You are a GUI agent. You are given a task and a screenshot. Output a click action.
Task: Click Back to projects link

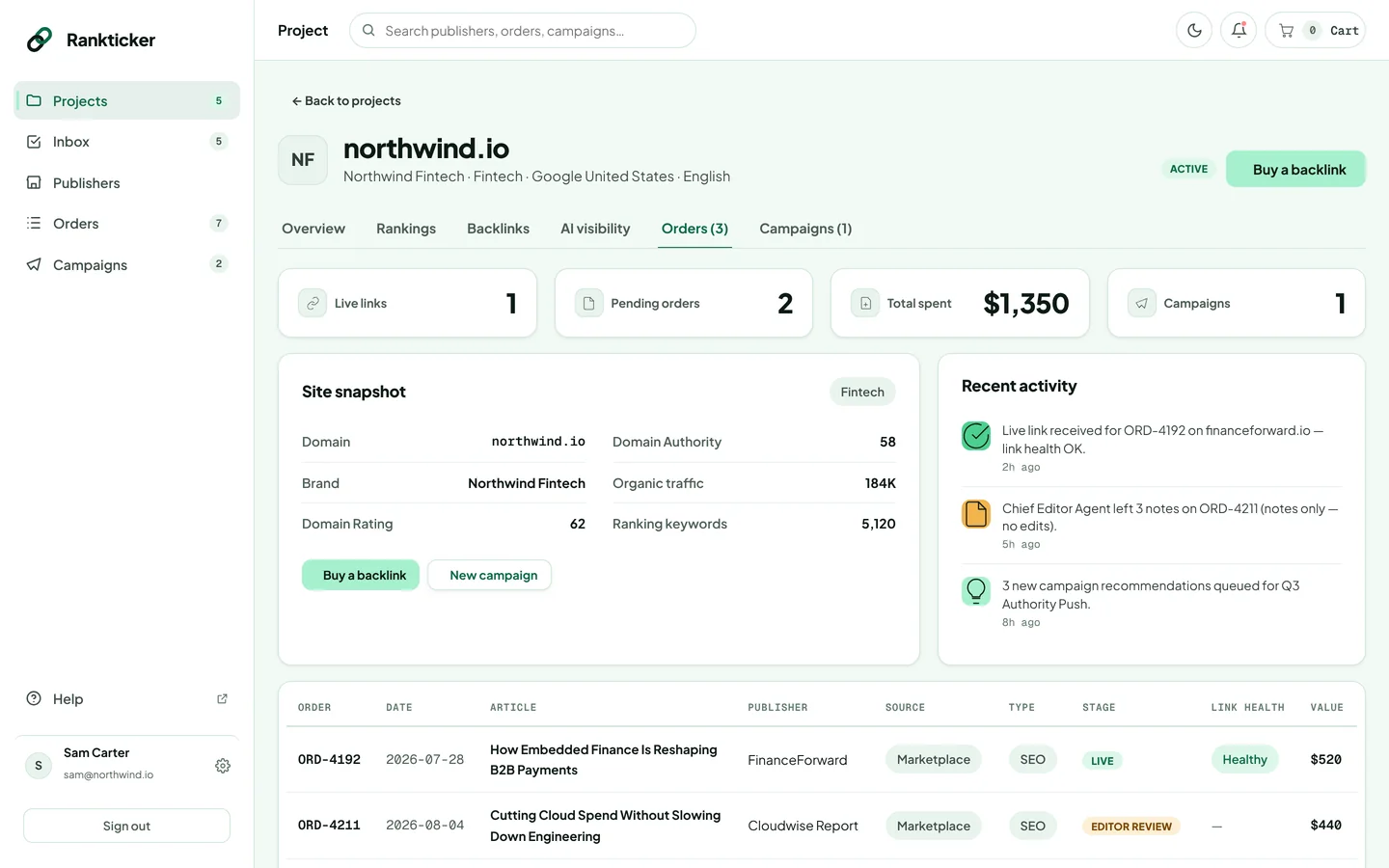click(346, 101)
